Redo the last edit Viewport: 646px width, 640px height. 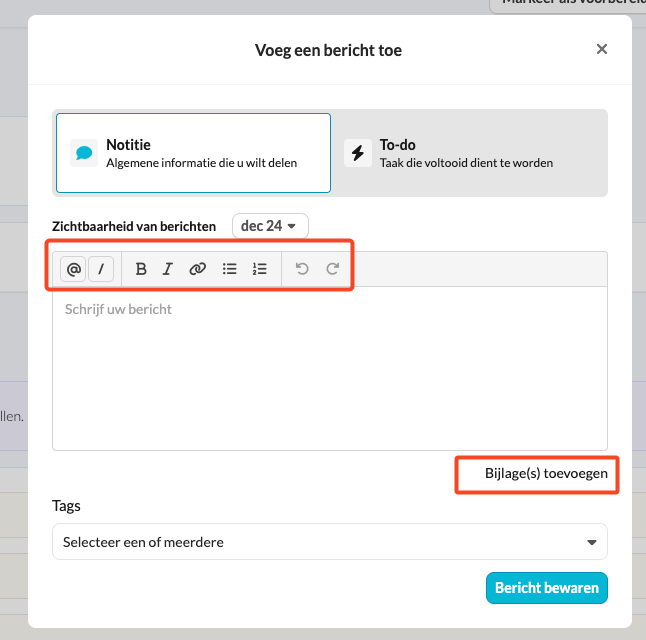(332, 269)
